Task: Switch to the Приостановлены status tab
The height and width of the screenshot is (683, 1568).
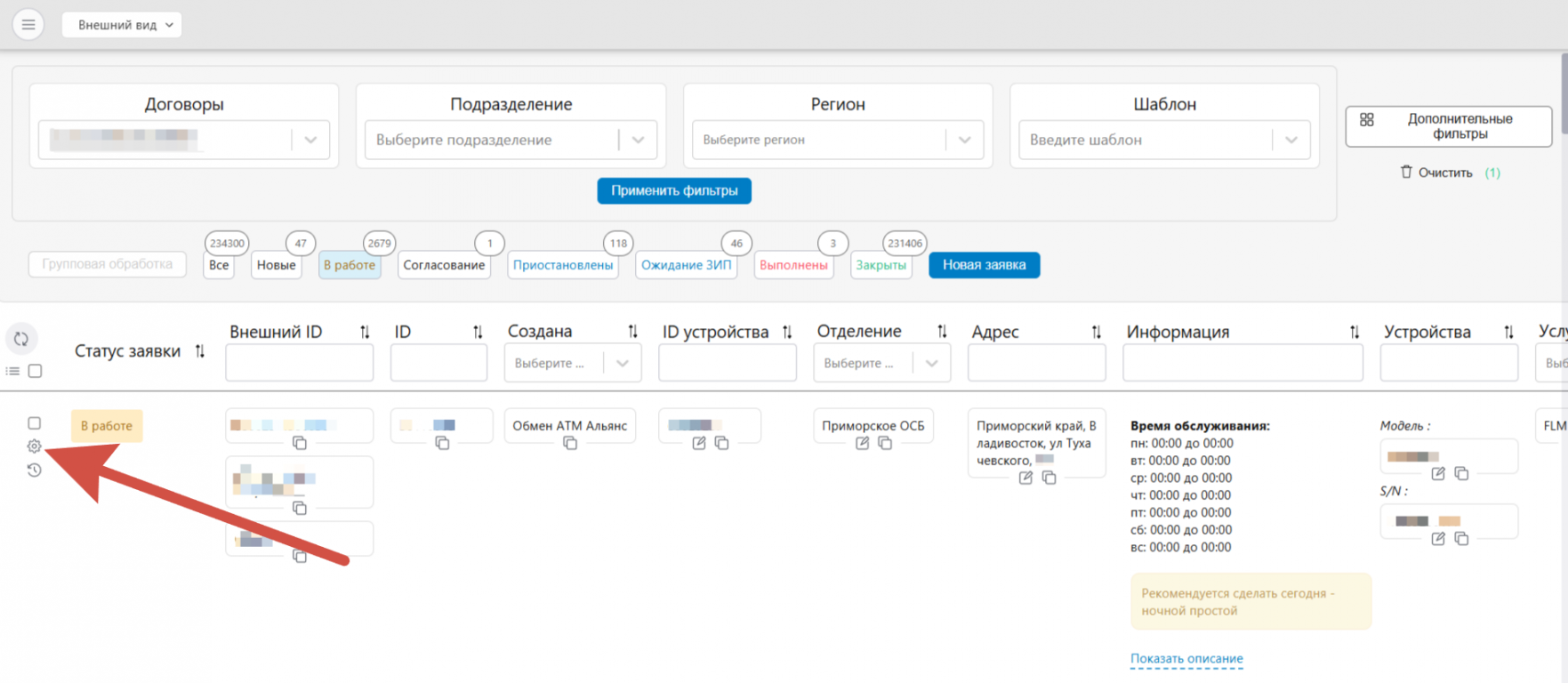Action: [562, 265]
